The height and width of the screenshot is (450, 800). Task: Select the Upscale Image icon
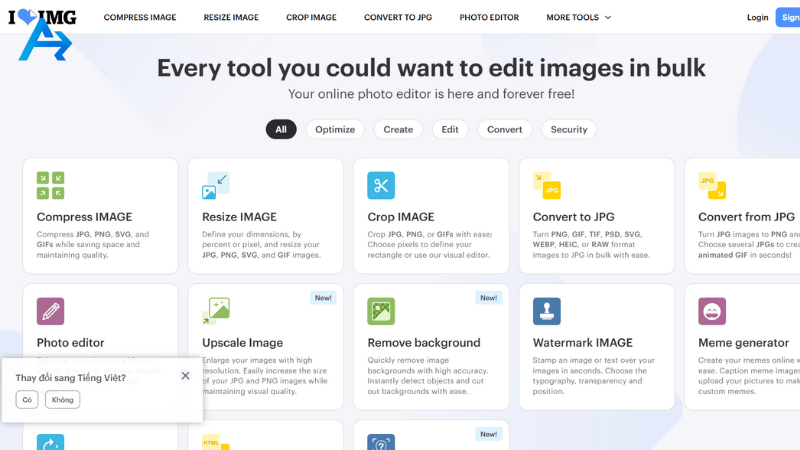[216, 311]
